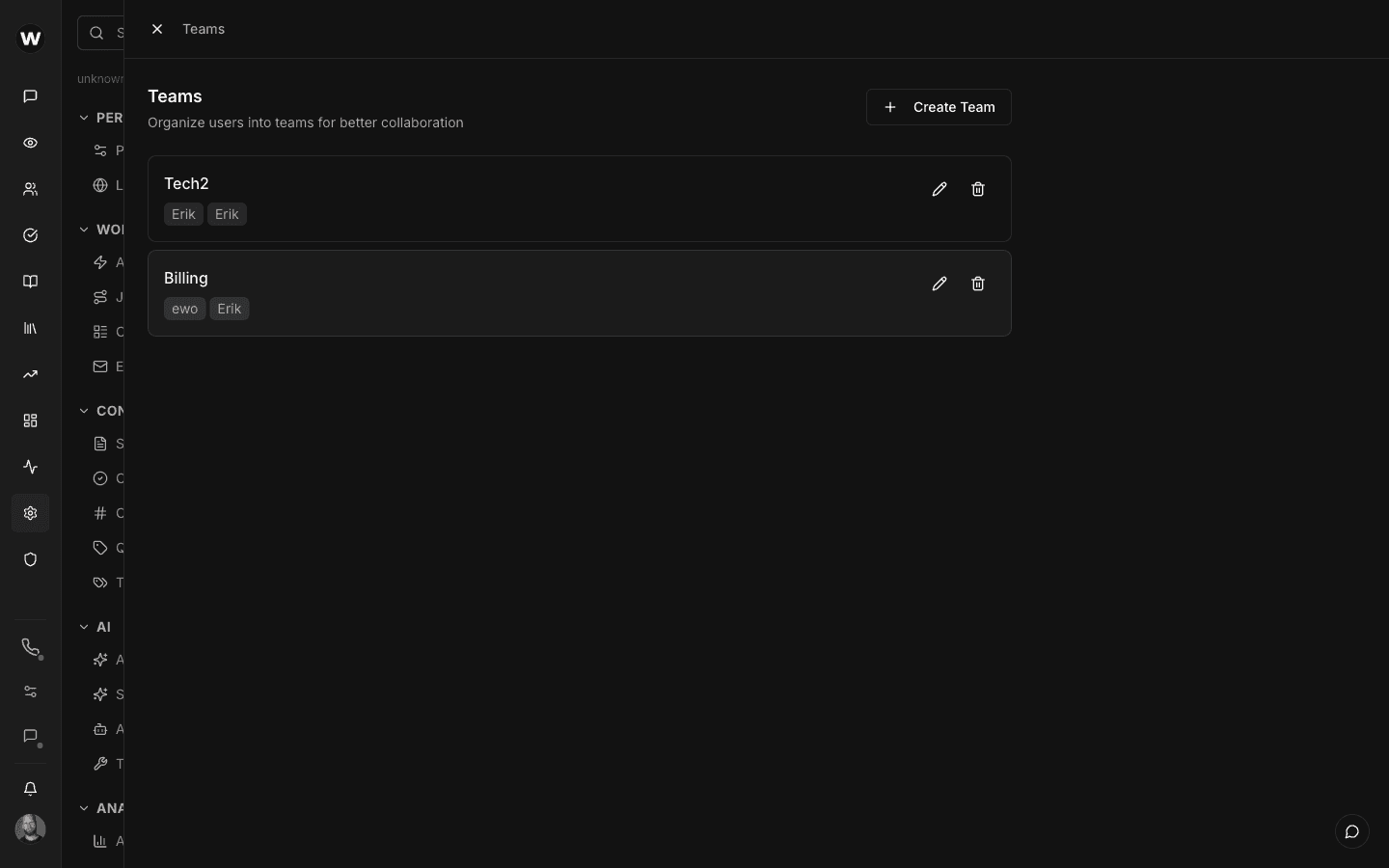Delete the Tech2 team using the trash icon
Image resolution: width=1389 pixels, height=868 pixels.
click(x=977, y=189)
